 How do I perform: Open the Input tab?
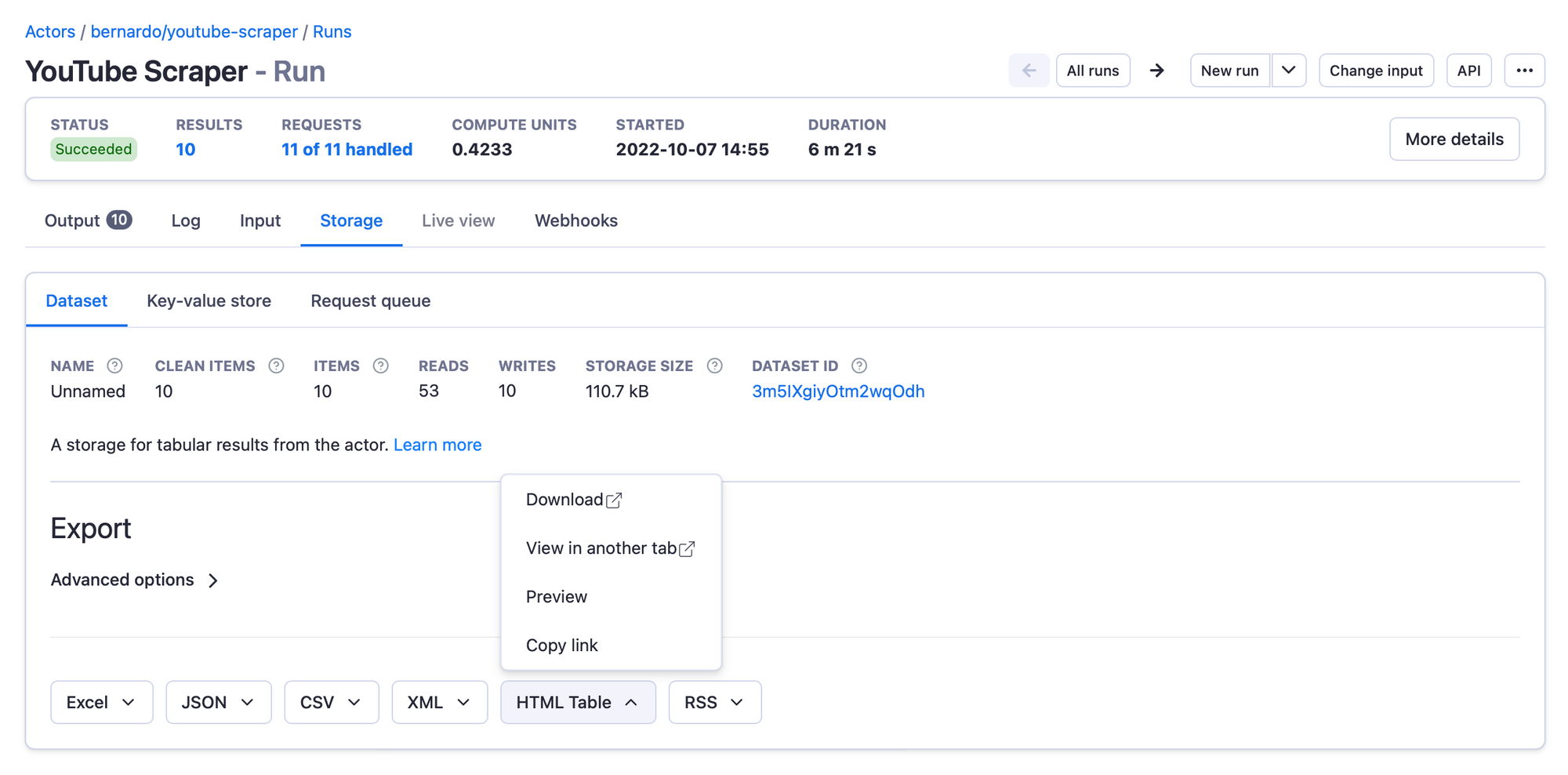tap(260, 220)
